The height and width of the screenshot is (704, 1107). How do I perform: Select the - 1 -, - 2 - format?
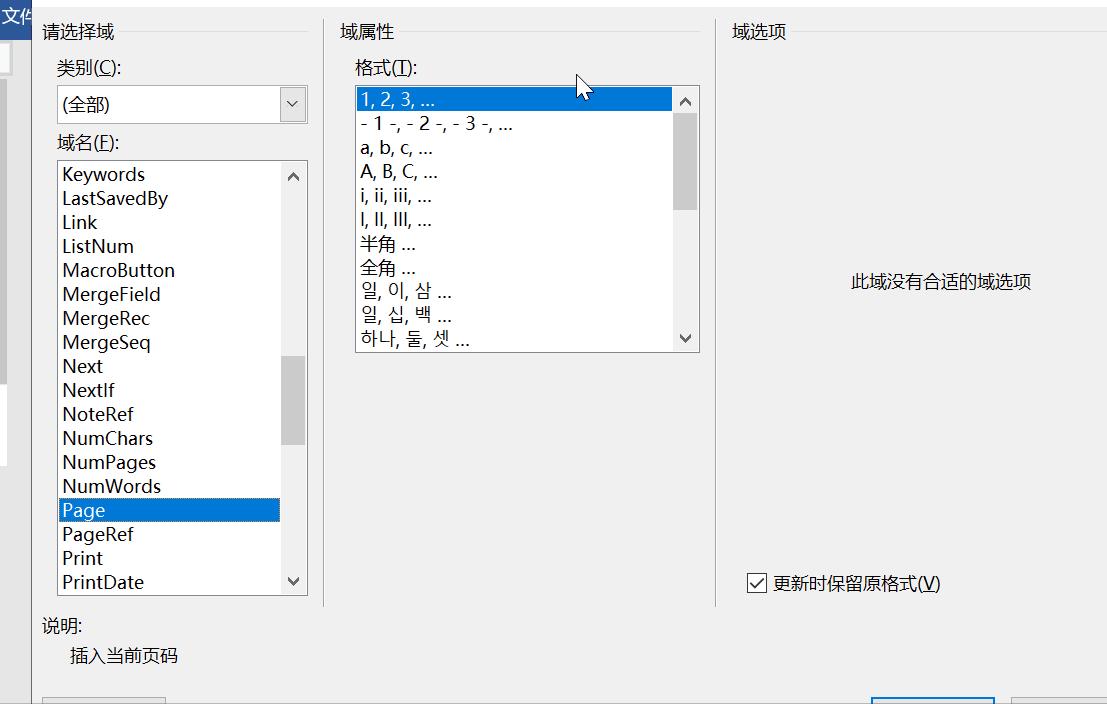pyautogui.click(x=436, y=124)
